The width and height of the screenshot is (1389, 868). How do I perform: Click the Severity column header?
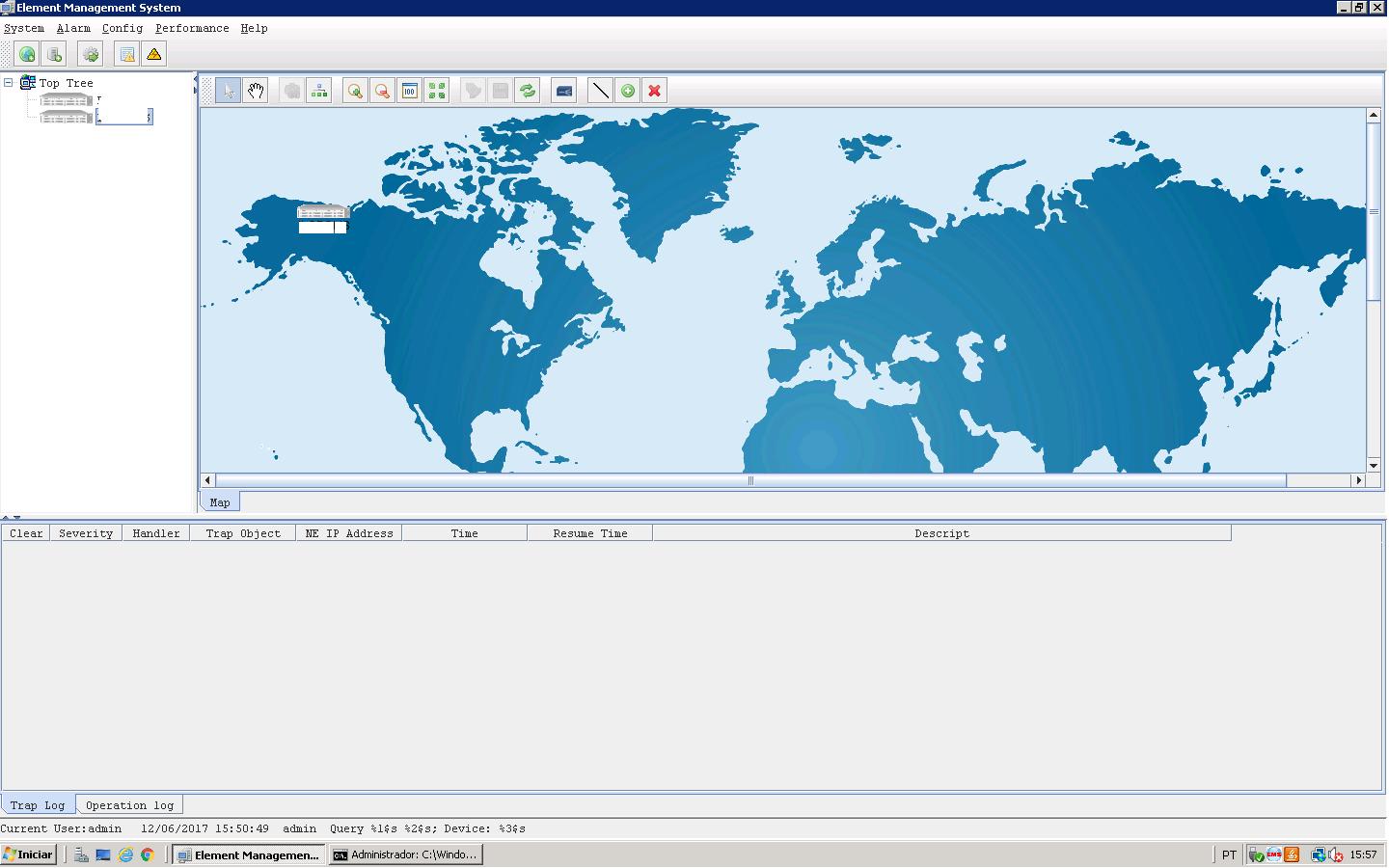(x=86, y=533)
